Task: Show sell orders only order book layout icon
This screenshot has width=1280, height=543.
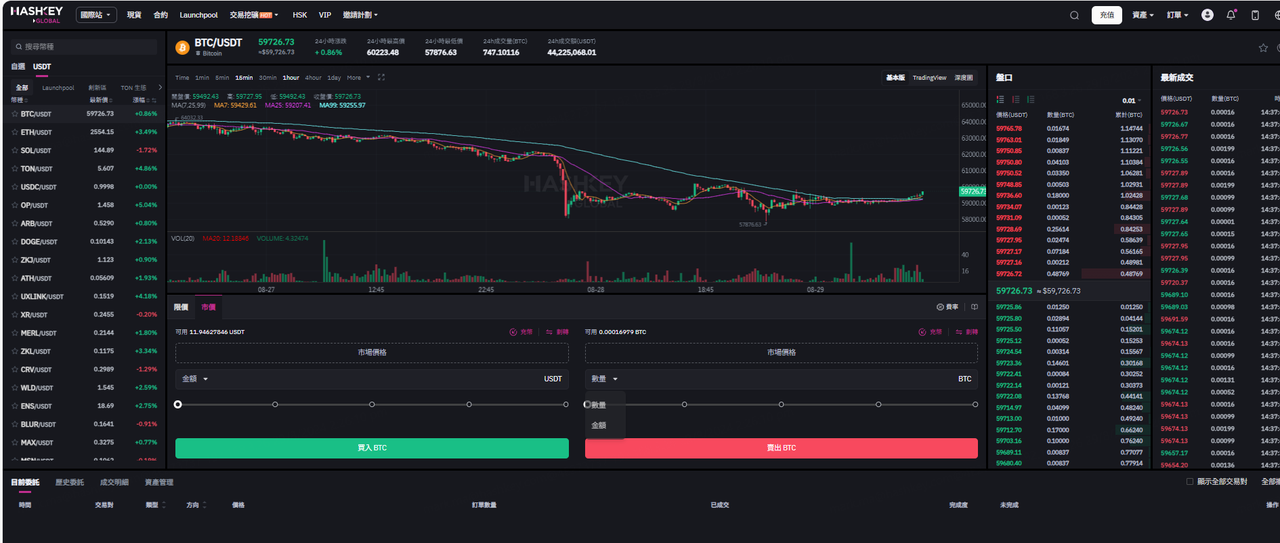Action: pos(1016,100)
